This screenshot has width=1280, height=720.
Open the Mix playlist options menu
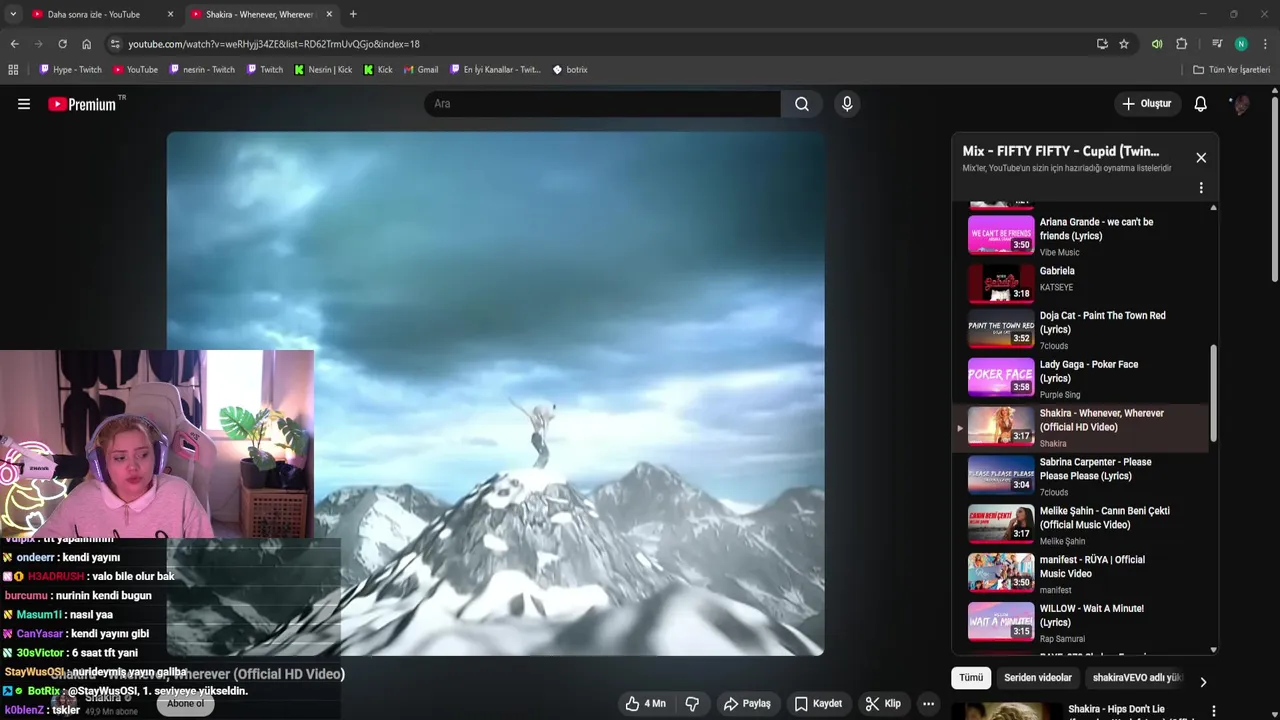(x=1201, y=188)
